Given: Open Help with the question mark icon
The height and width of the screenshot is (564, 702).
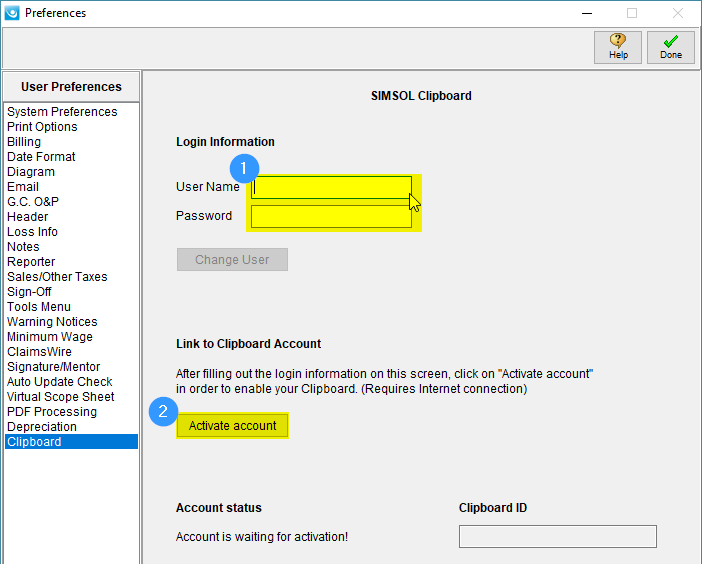Looking at the screenshot, I should pyautogui.click(x=617, y=47).
